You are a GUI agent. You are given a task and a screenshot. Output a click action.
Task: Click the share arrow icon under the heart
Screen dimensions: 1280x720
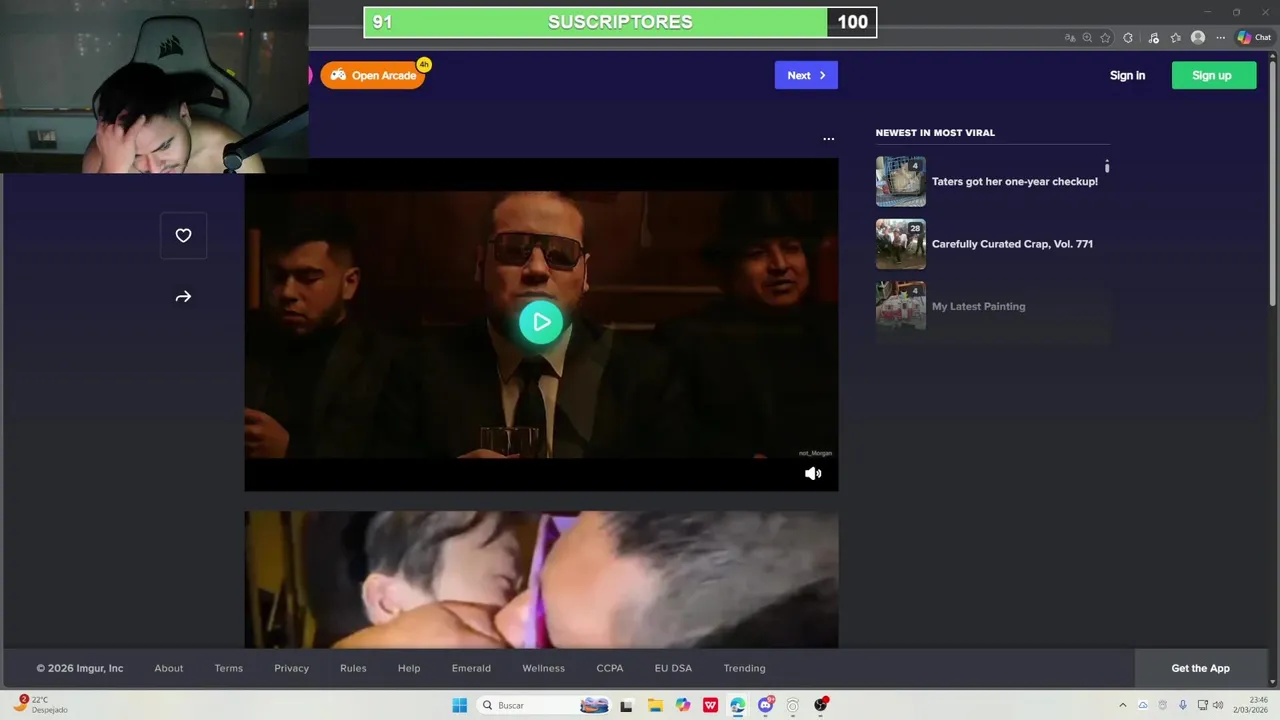[183, 297]
